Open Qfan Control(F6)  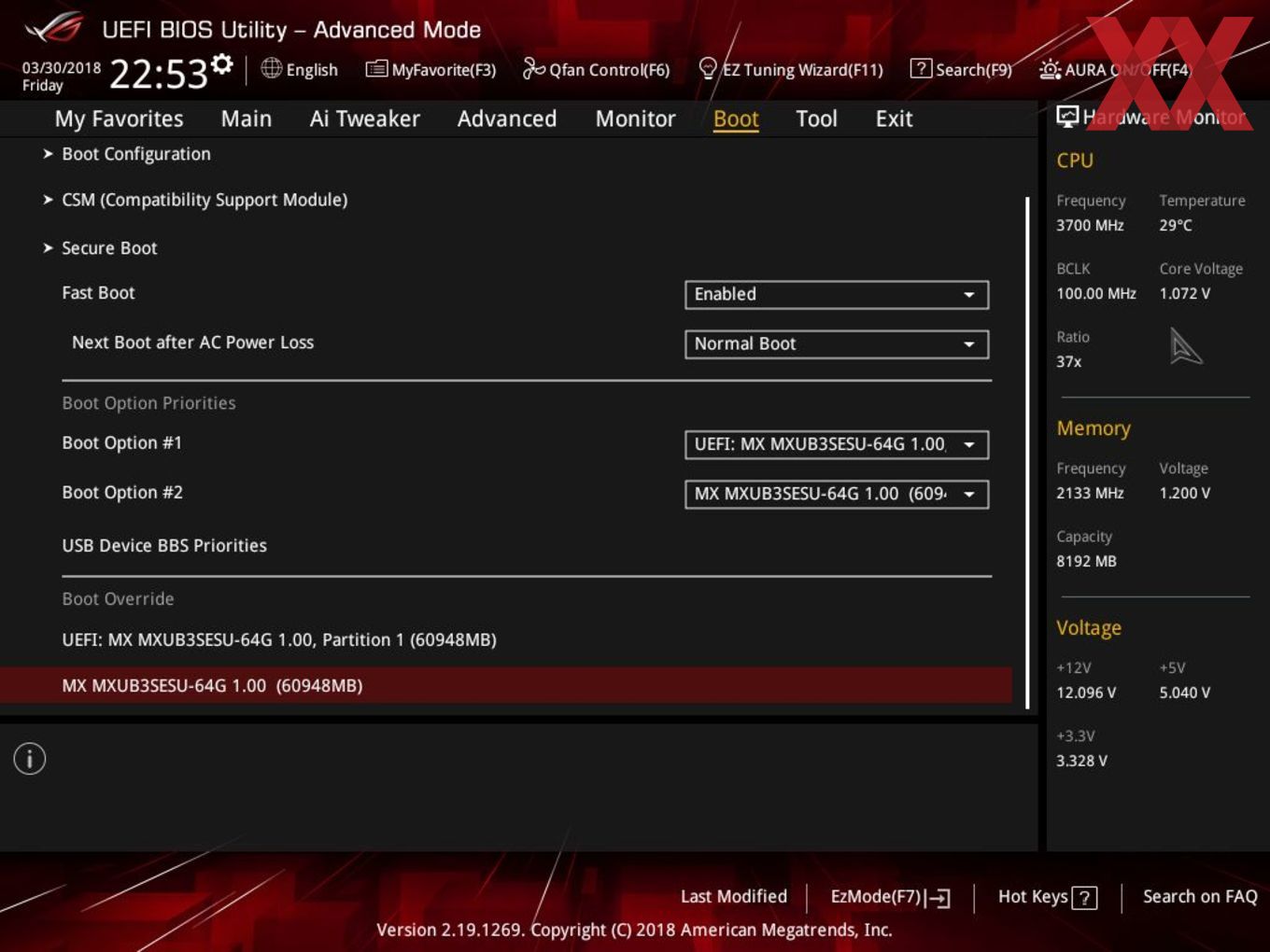coord(596,69)
